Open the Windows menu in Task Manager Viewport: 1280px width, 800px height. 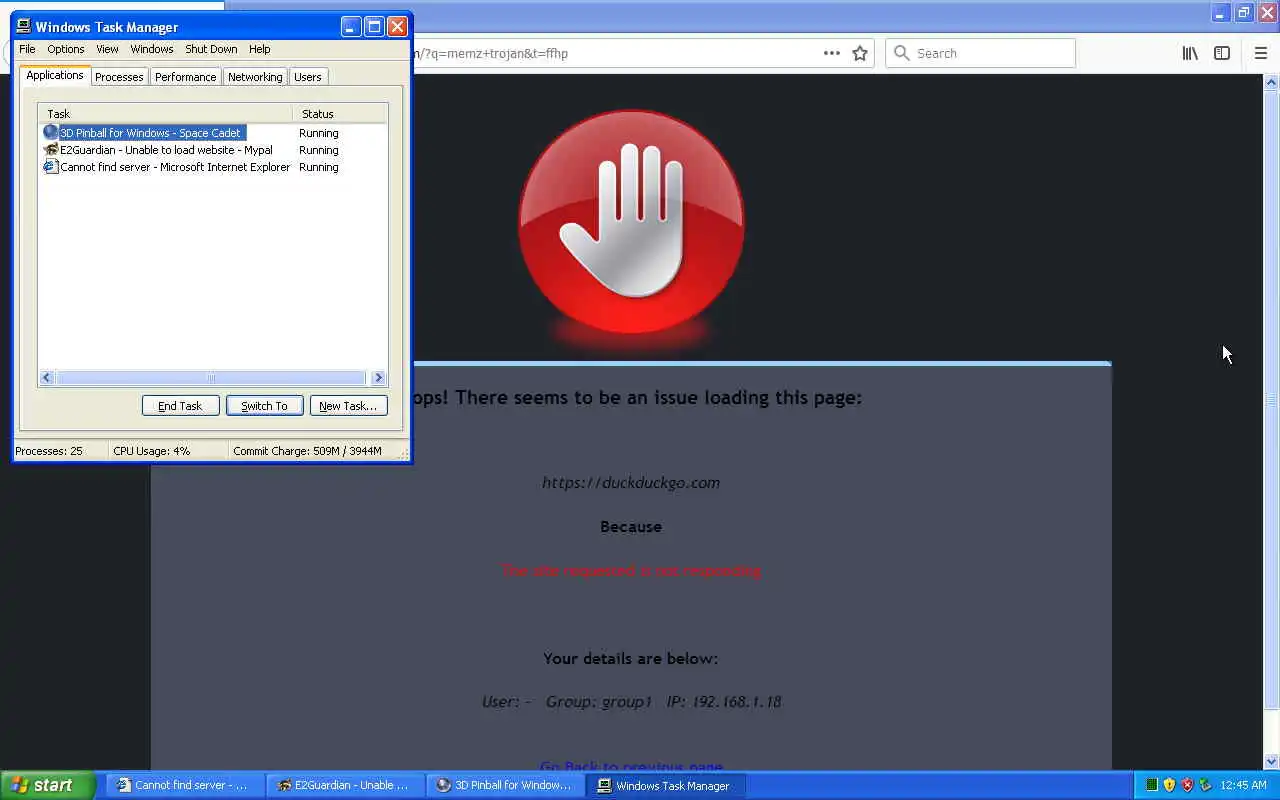152,49
